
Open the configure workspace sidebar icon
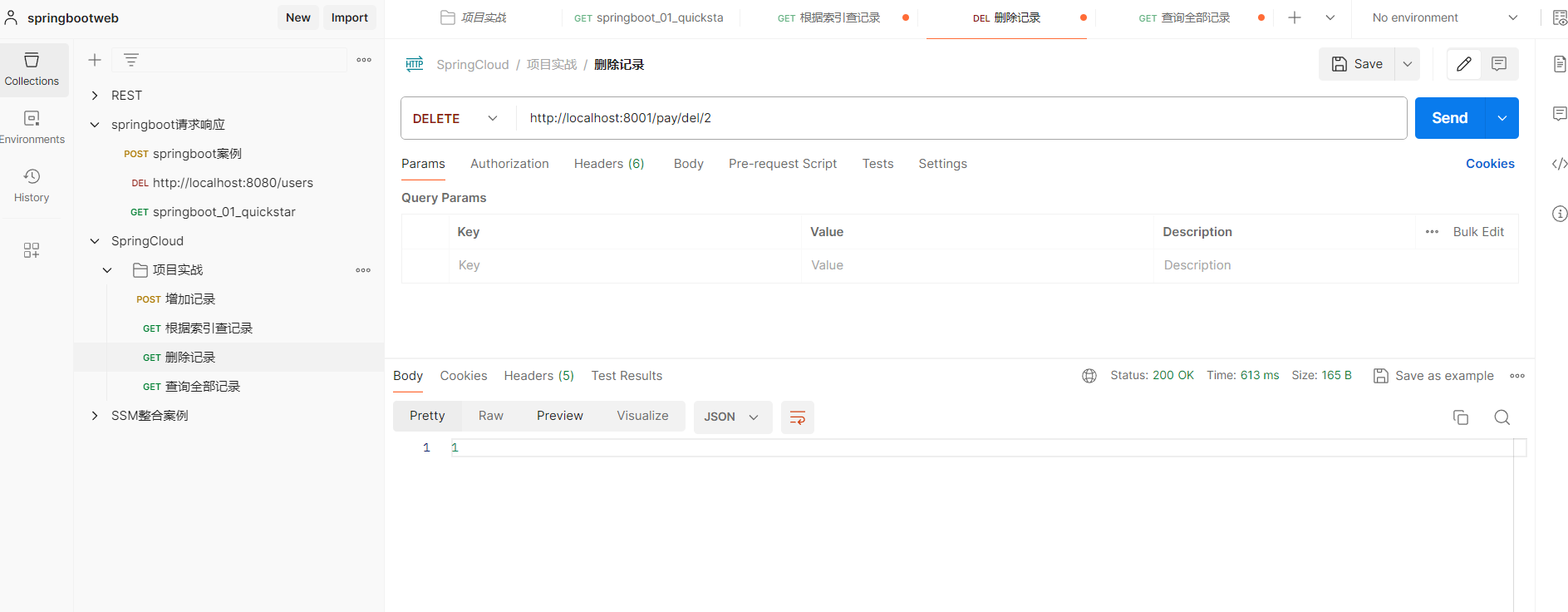32,250
